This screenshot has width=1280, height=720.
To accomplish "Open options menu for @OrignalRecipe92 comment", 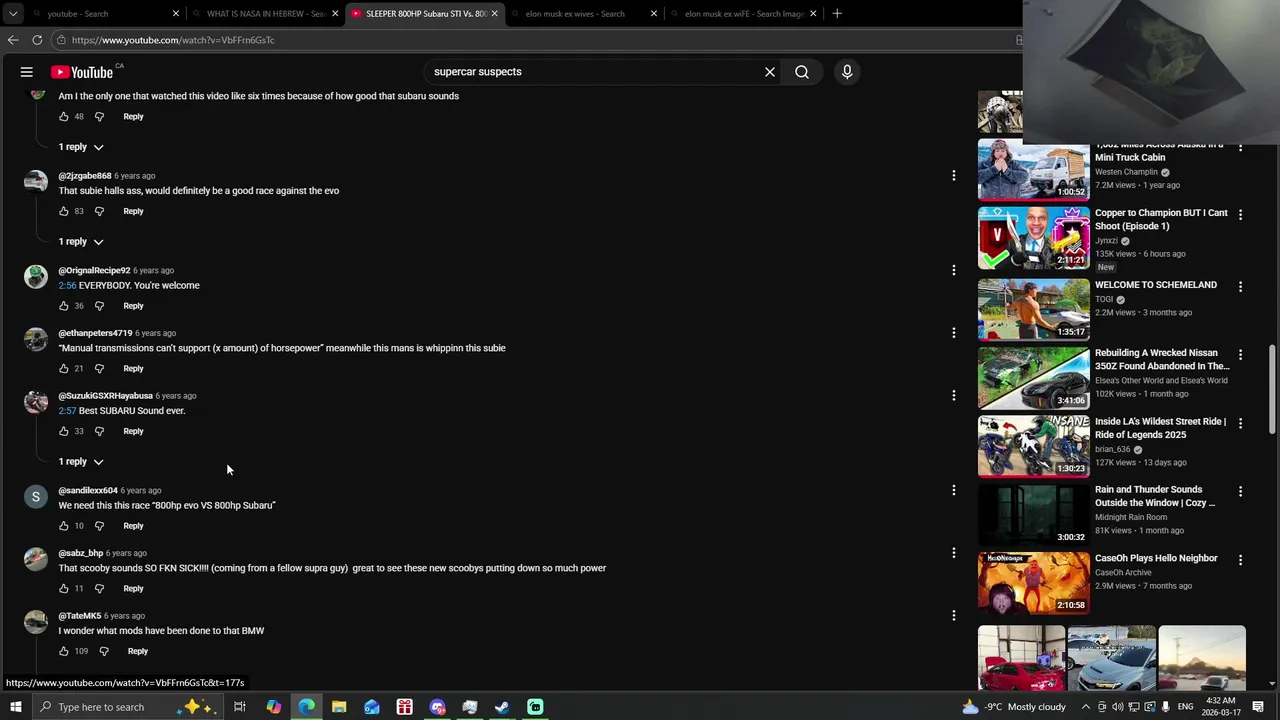I will tap(954, 270).
